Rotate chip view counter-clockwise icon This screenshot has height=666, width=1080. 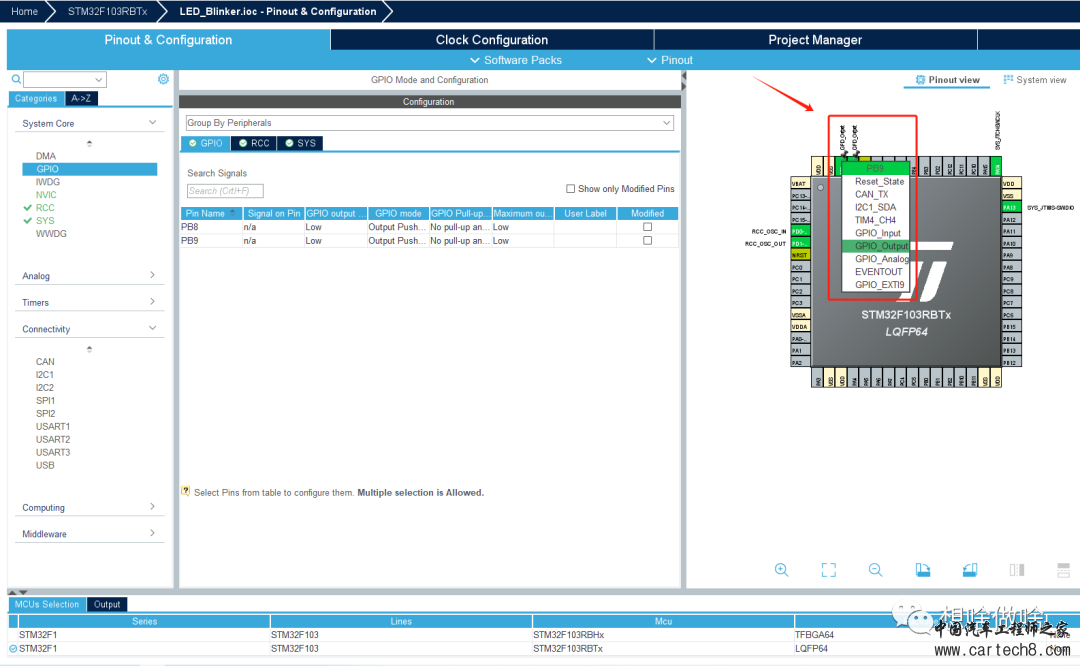tap(970, 570)
